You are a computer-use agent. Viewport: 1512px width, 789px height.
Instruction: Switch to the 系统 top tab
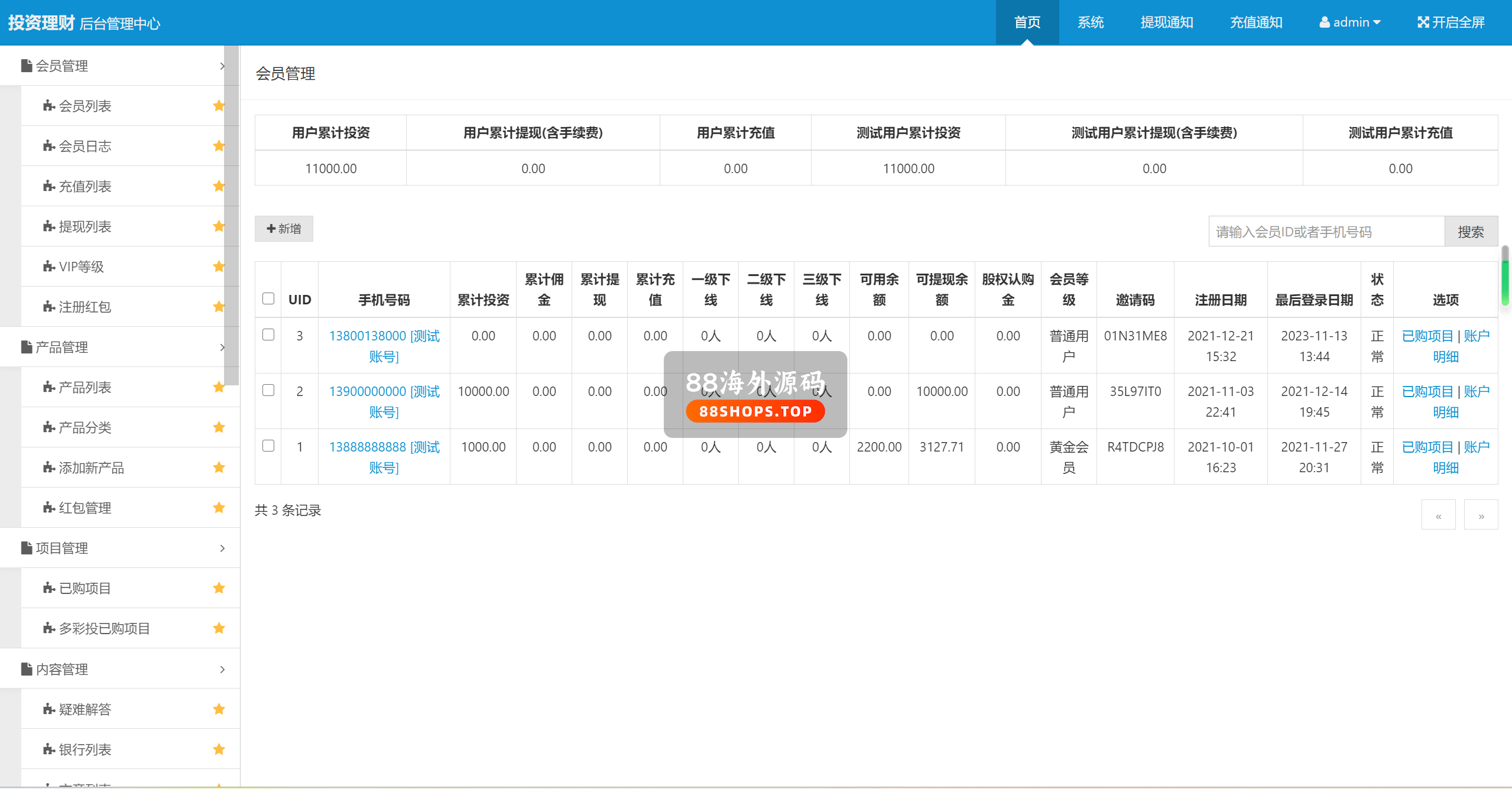1090,22
